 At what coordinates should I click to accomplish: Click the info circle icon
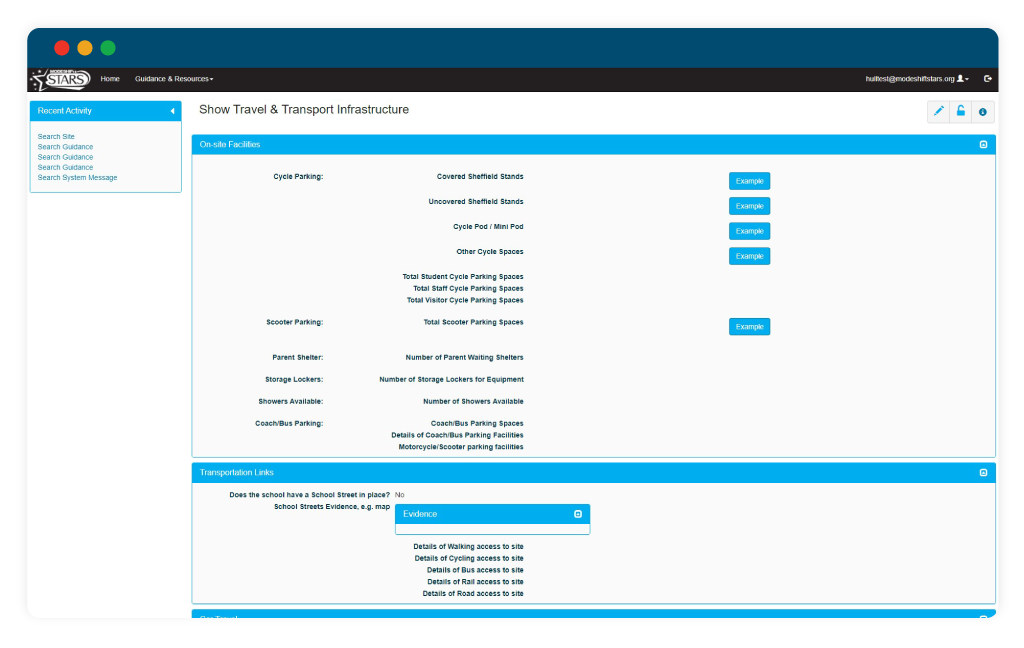click(x=983, y=112)
